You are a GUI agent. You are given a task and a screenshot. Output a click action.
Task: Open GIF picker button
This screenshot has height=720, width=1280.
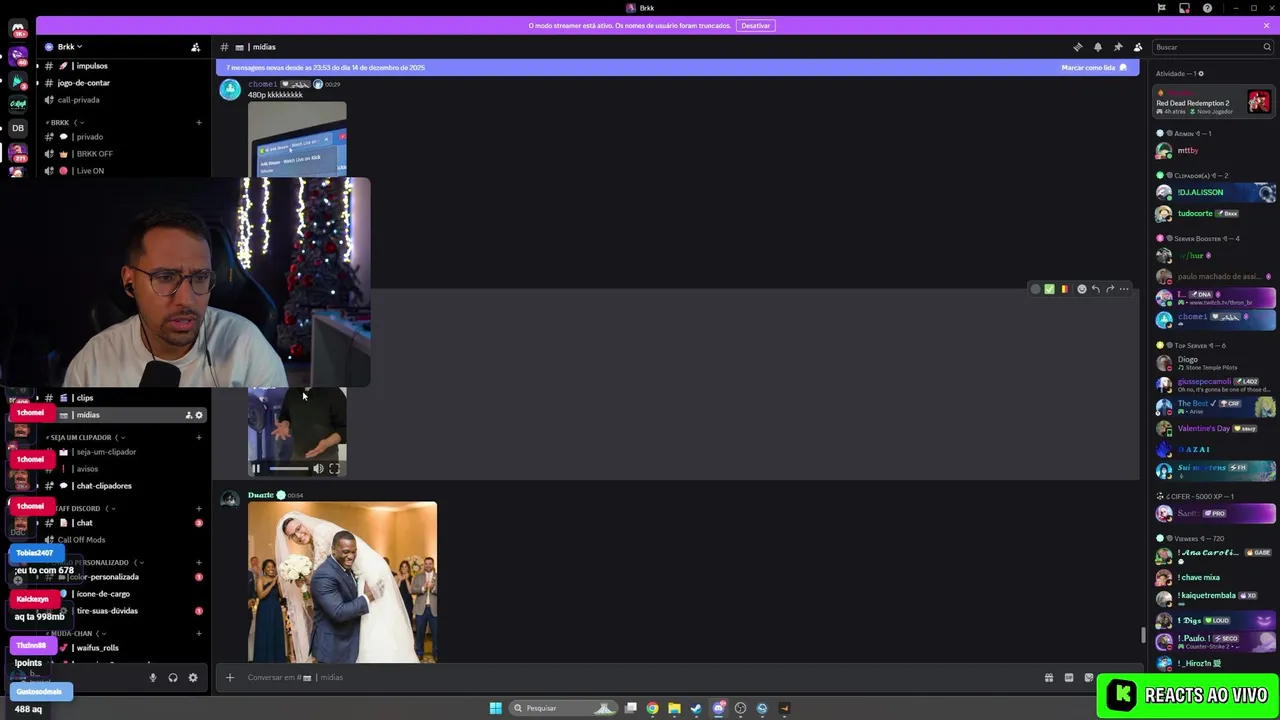click(1068, 677)
